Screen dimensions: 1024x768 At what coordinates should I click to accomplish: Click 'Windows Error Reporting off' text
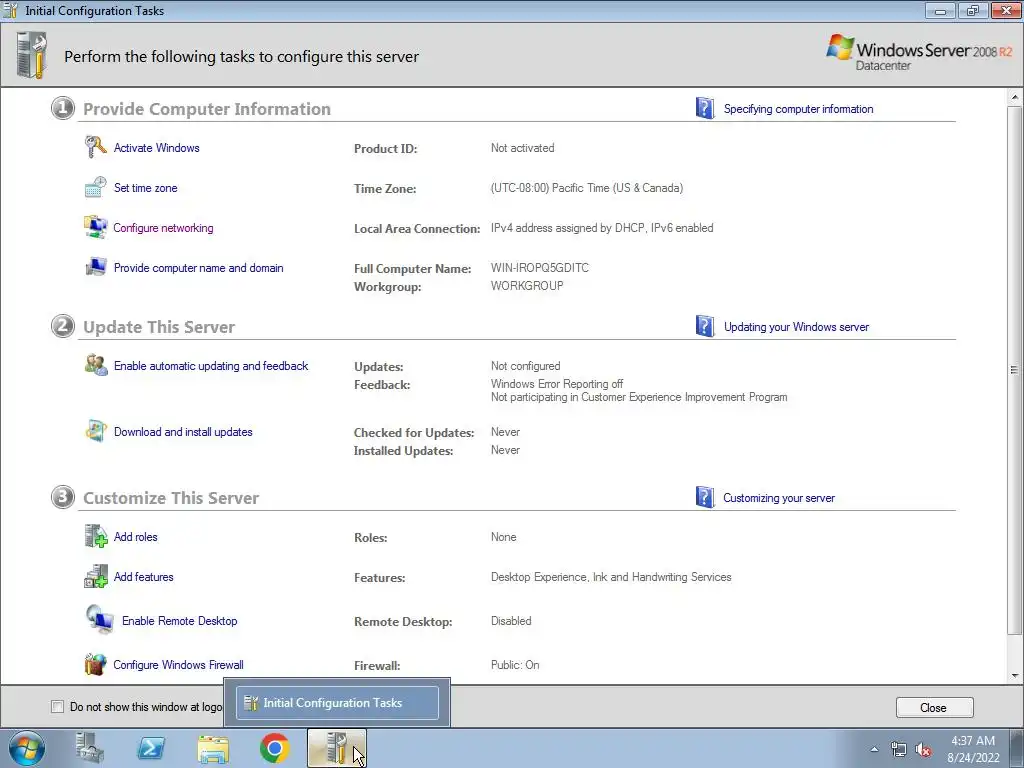click(x=556, y=384)
